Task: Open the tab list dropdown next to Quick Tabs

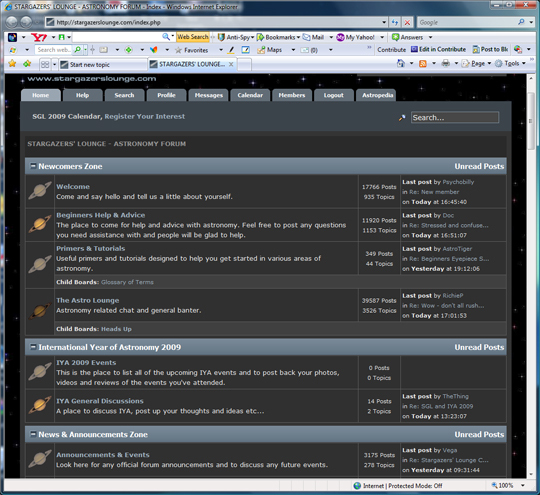Action: point(54,65)
